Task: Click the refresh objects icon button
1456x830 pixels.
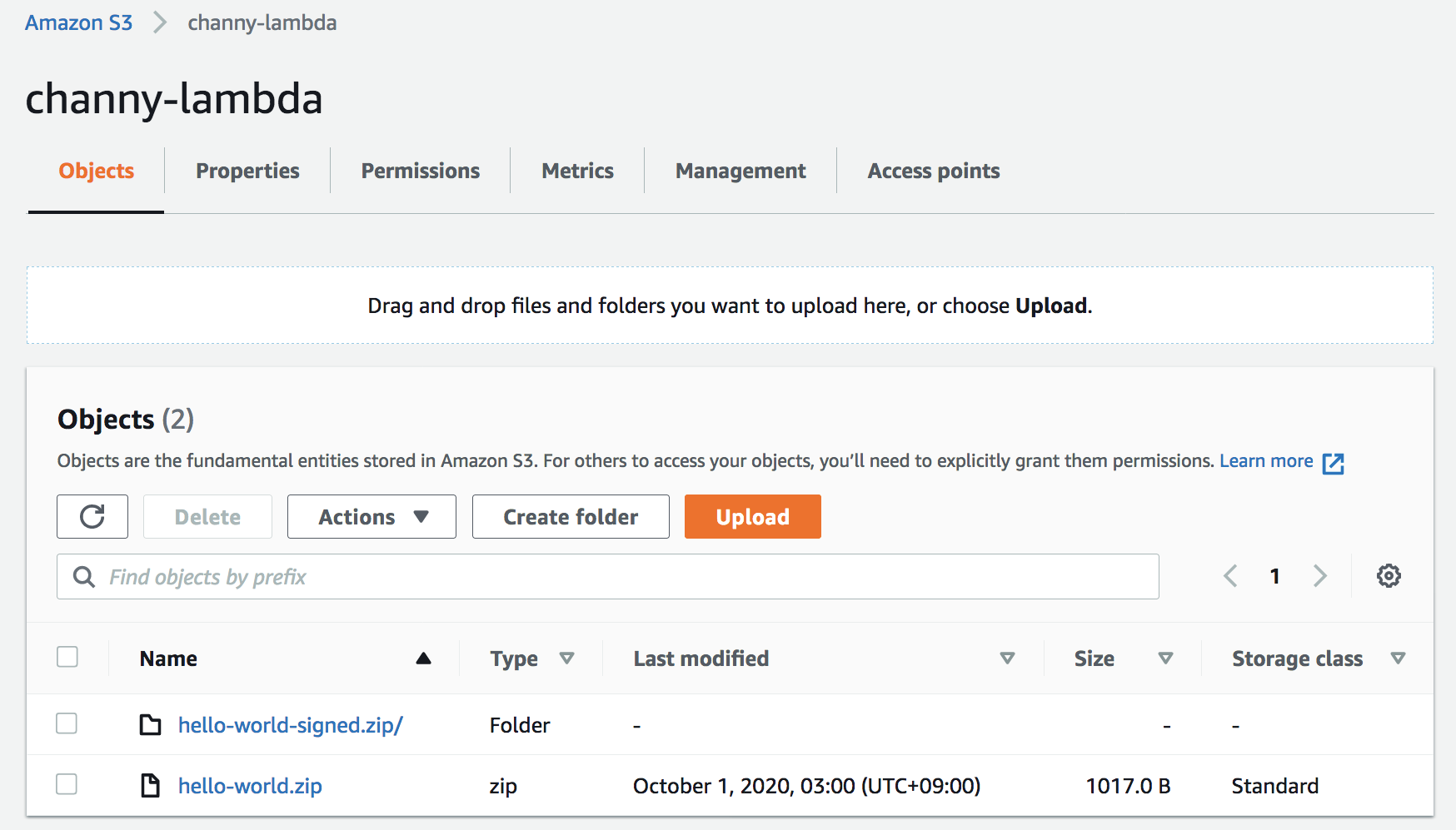Action: click(x=92, y=517)
